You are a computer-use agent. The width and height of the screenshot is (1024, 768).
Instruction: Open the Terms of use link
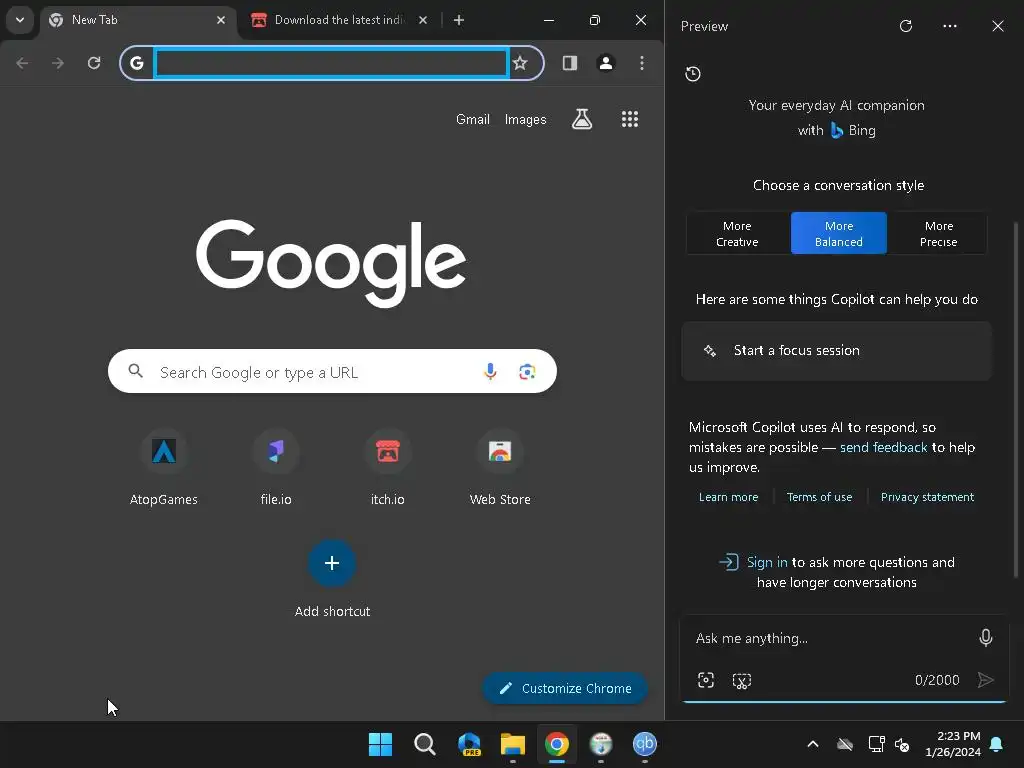click(819, 497)
